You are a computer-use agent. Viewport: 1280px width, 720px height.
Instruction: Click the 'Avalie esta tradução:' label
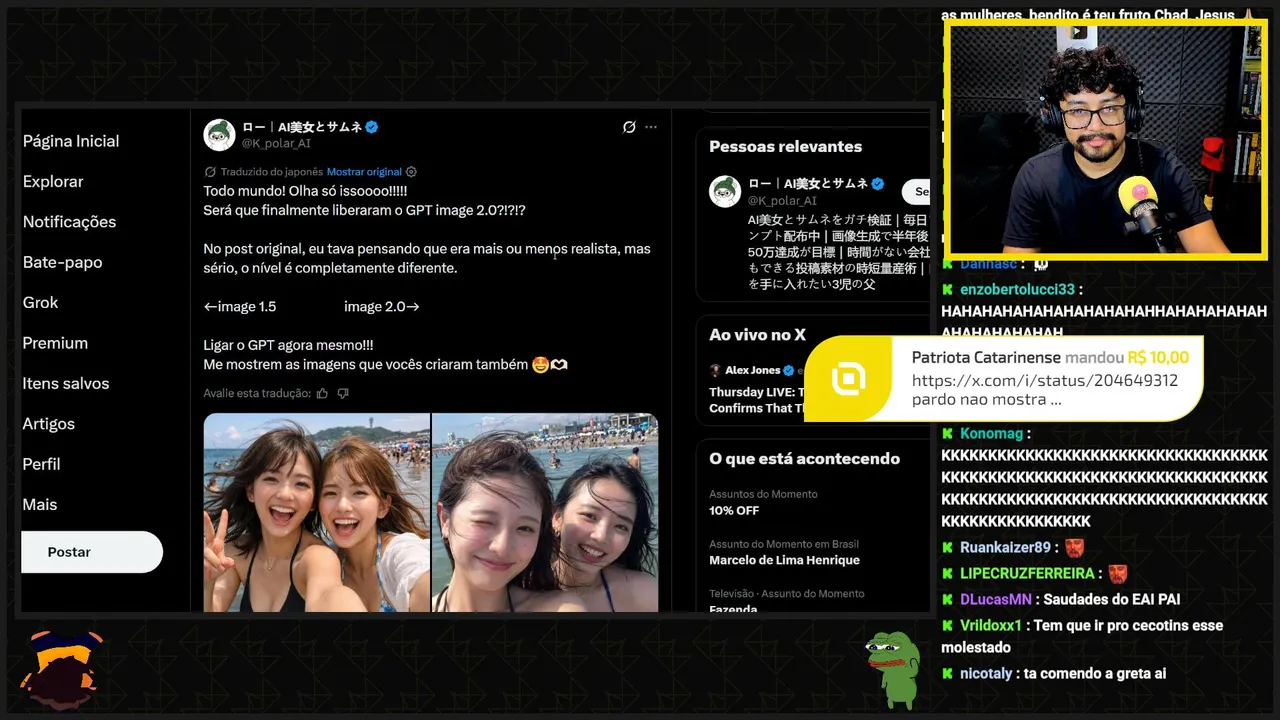click(x=257, y=393)
